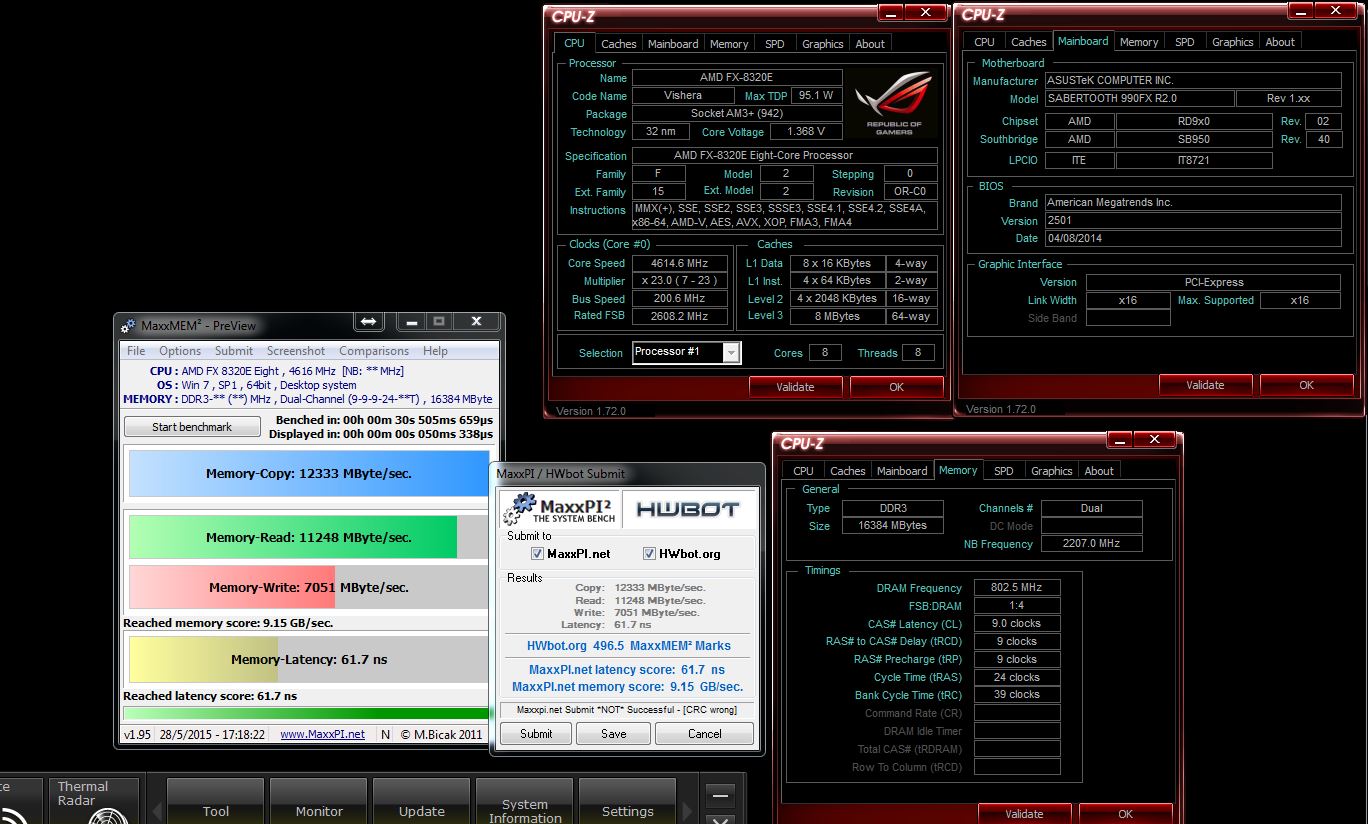Click Submit button in HWbot Submit dialog
This screenshot has width=1368, height=824.
536,734
